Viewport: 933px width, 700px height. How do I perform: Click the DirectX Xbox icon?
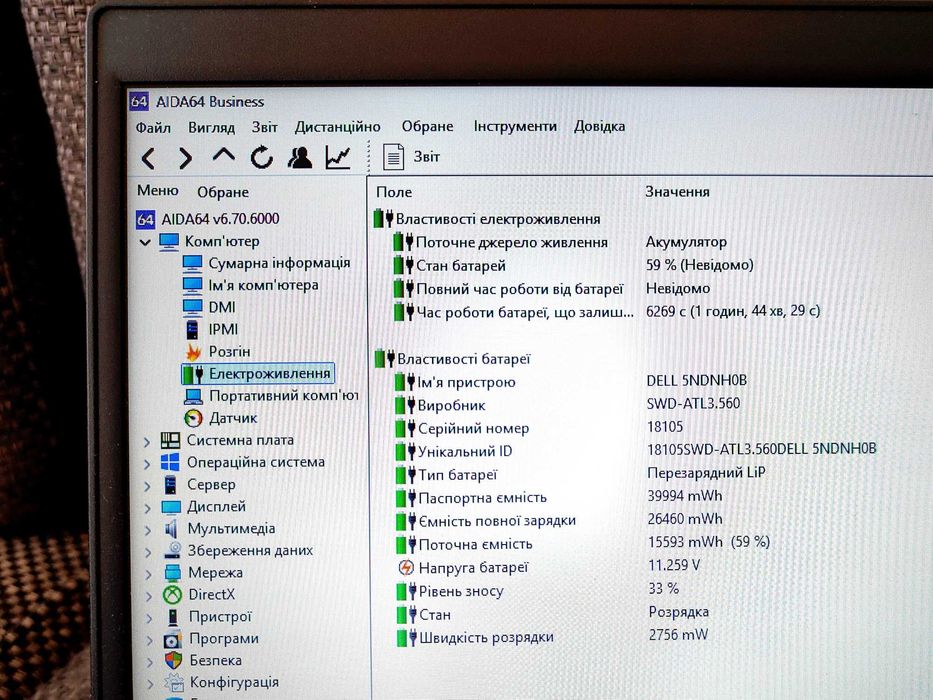173,594
